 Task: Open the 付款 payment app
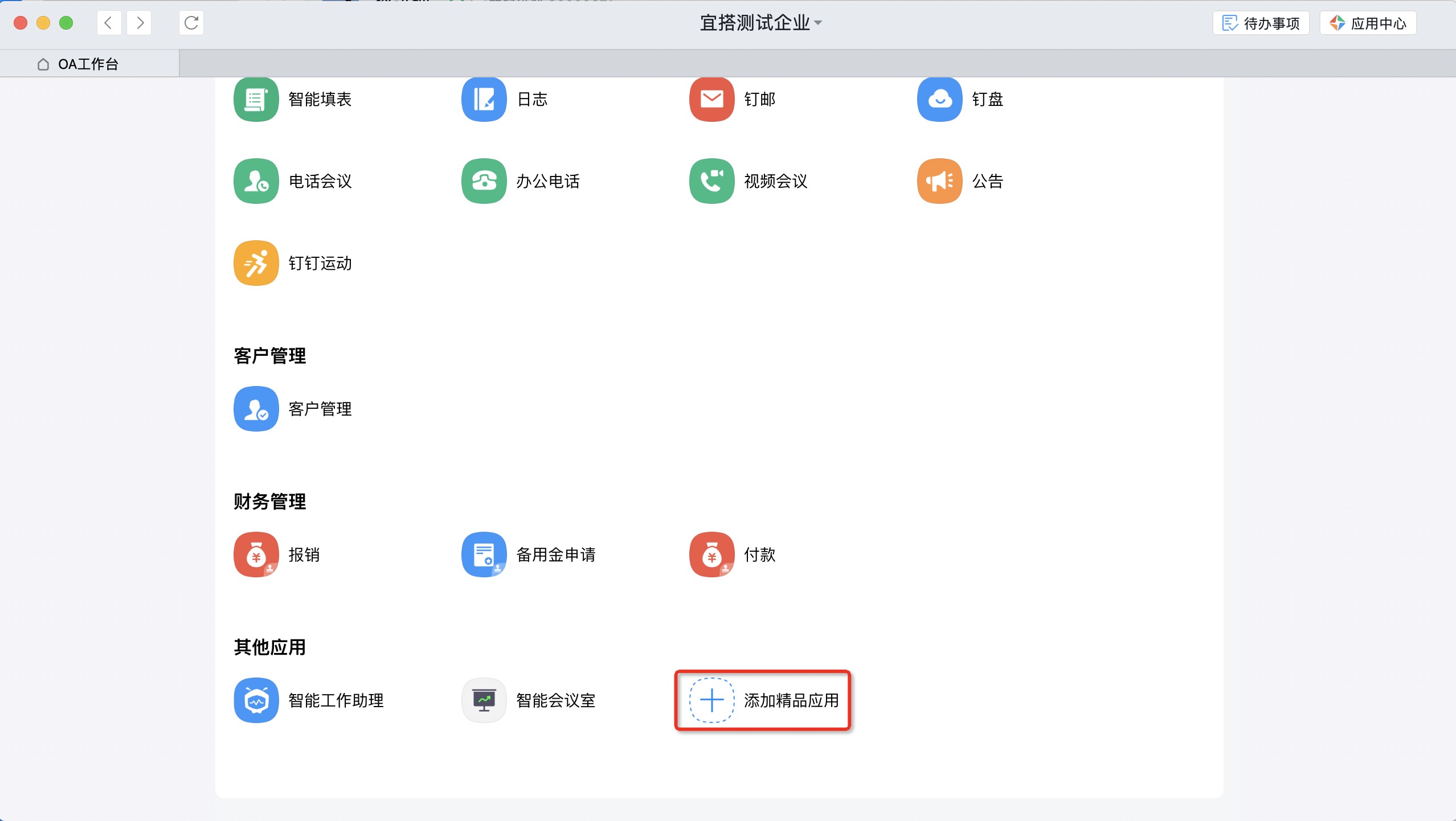(711, 555)
